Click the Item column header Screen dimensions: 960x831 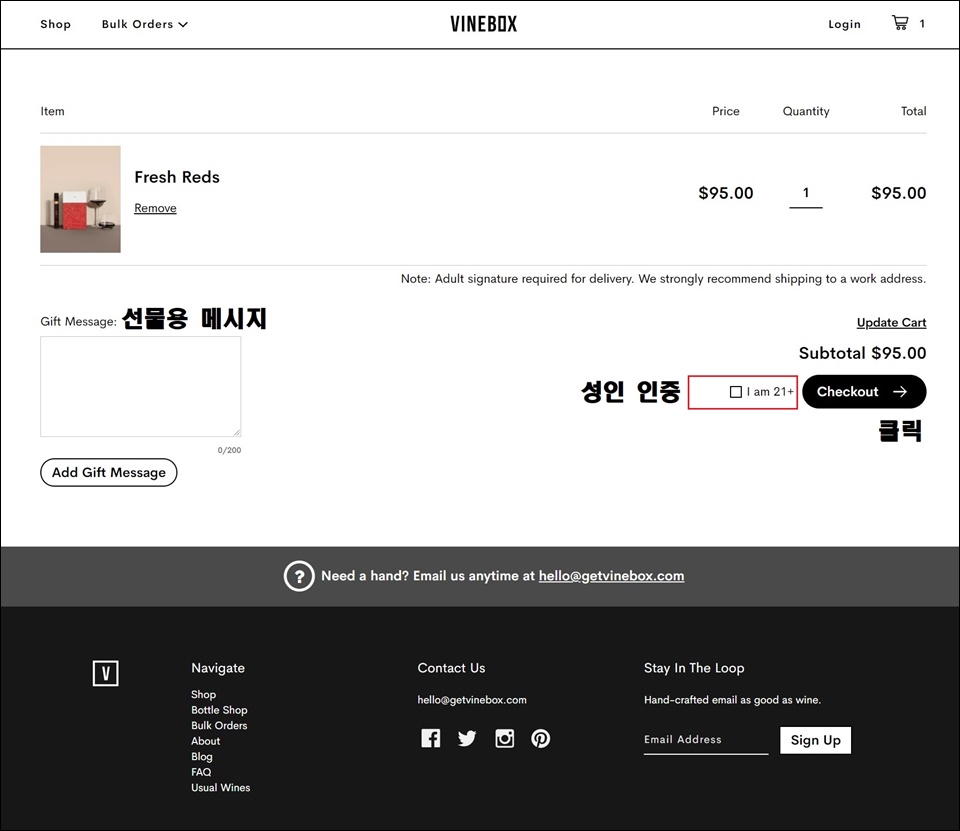click(x=52, y=111)
